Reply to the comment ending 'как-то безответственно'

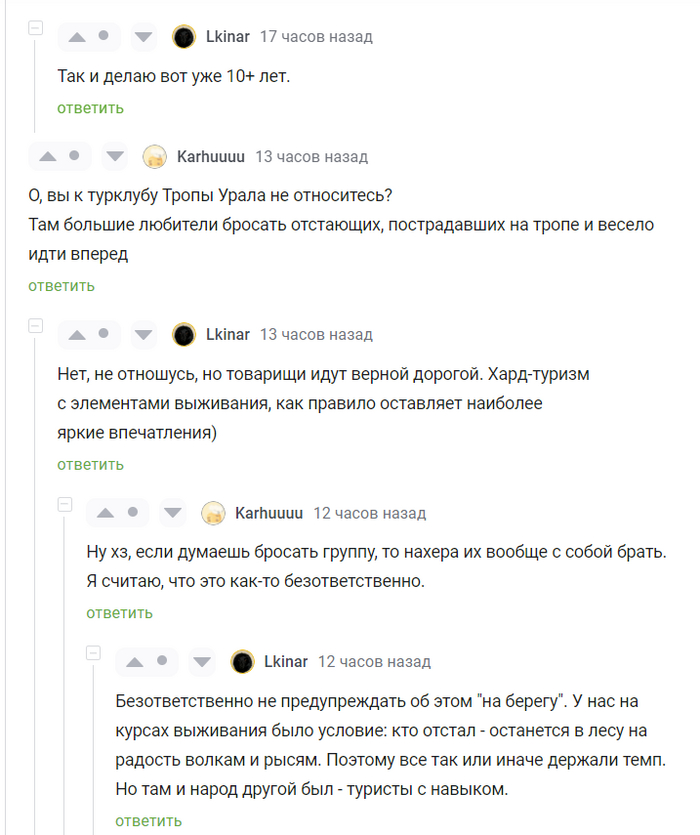point(119,613)
